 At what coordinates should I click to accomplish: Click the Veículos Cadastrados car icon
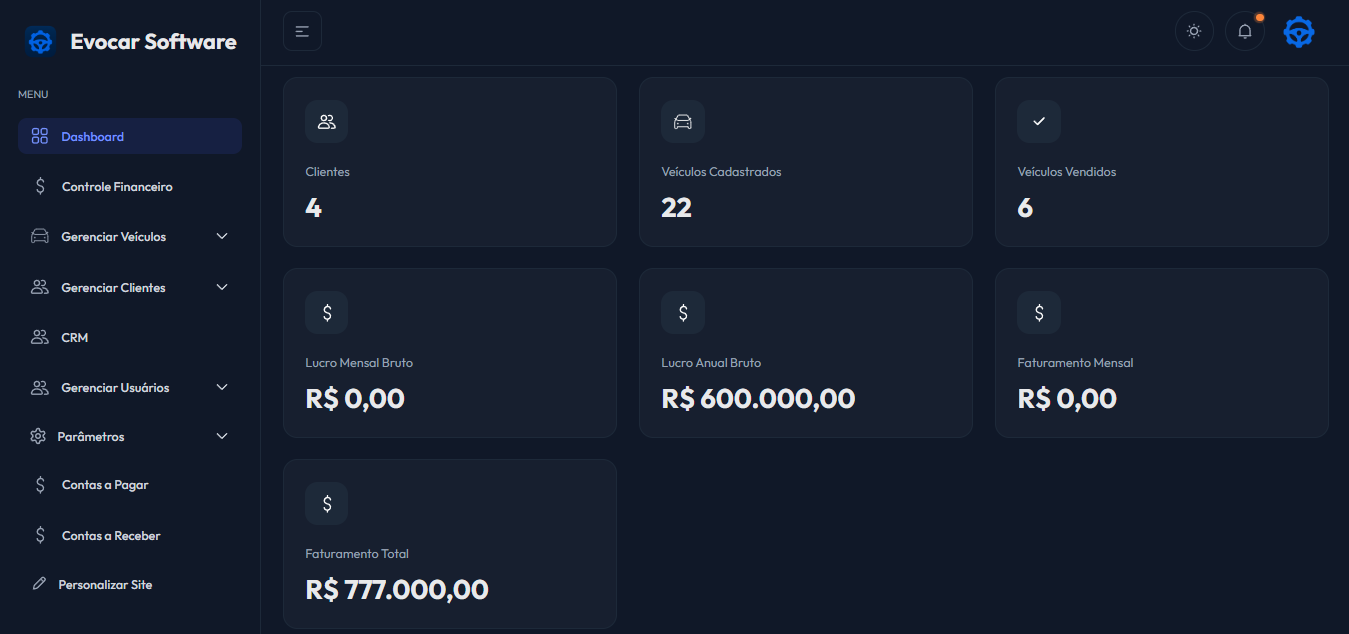pos(683,122)
